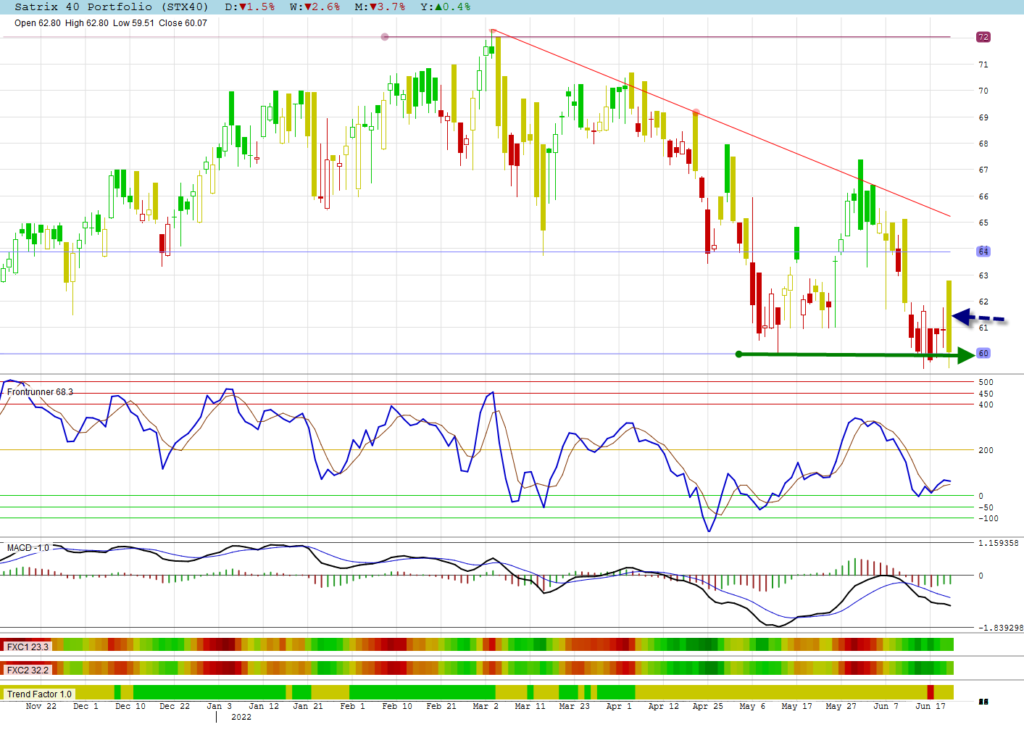Click the 66 price axis label
The height and width of the screenshot is (735, 1024).
tap(983, 197)
